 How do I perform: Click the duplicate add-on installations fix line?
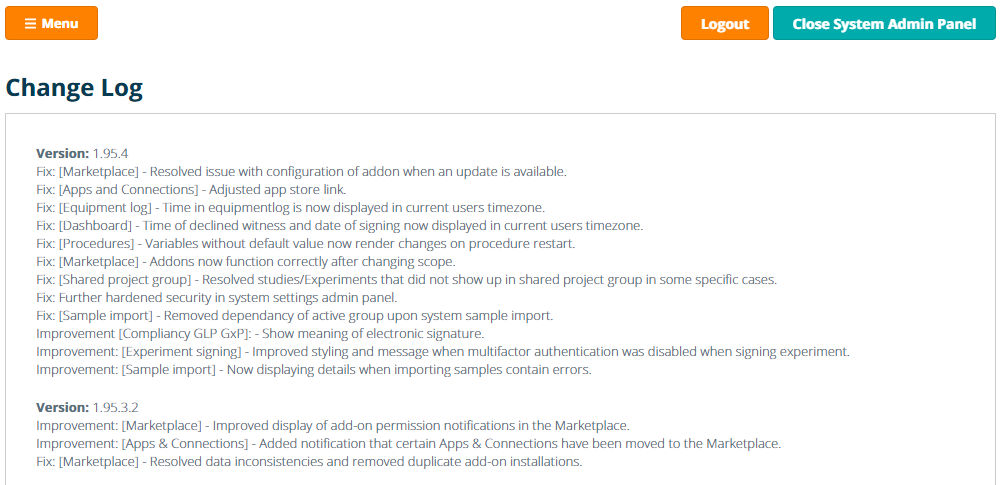(x=309, y=461)
